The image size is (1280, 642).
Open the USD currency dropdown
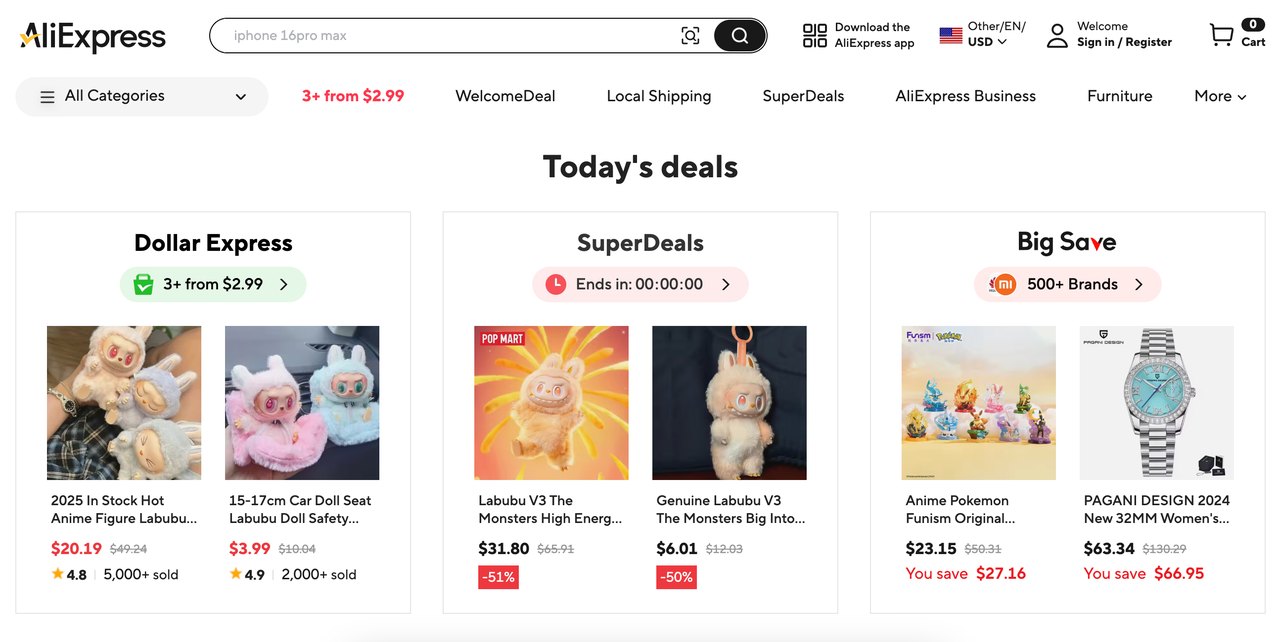(987, 42)
